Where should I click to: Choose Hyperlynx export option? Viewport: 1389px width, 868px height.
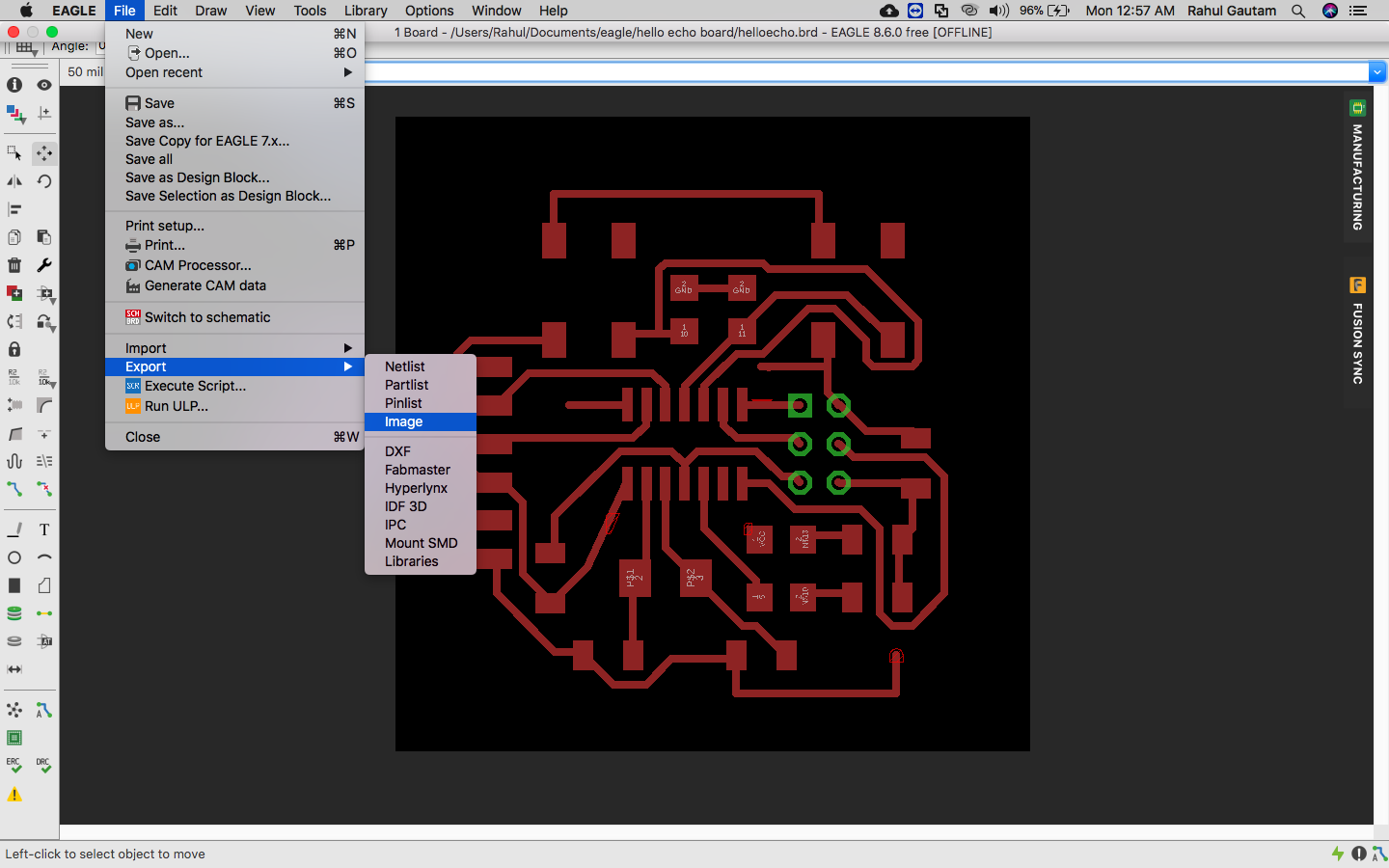pos(421,488)
